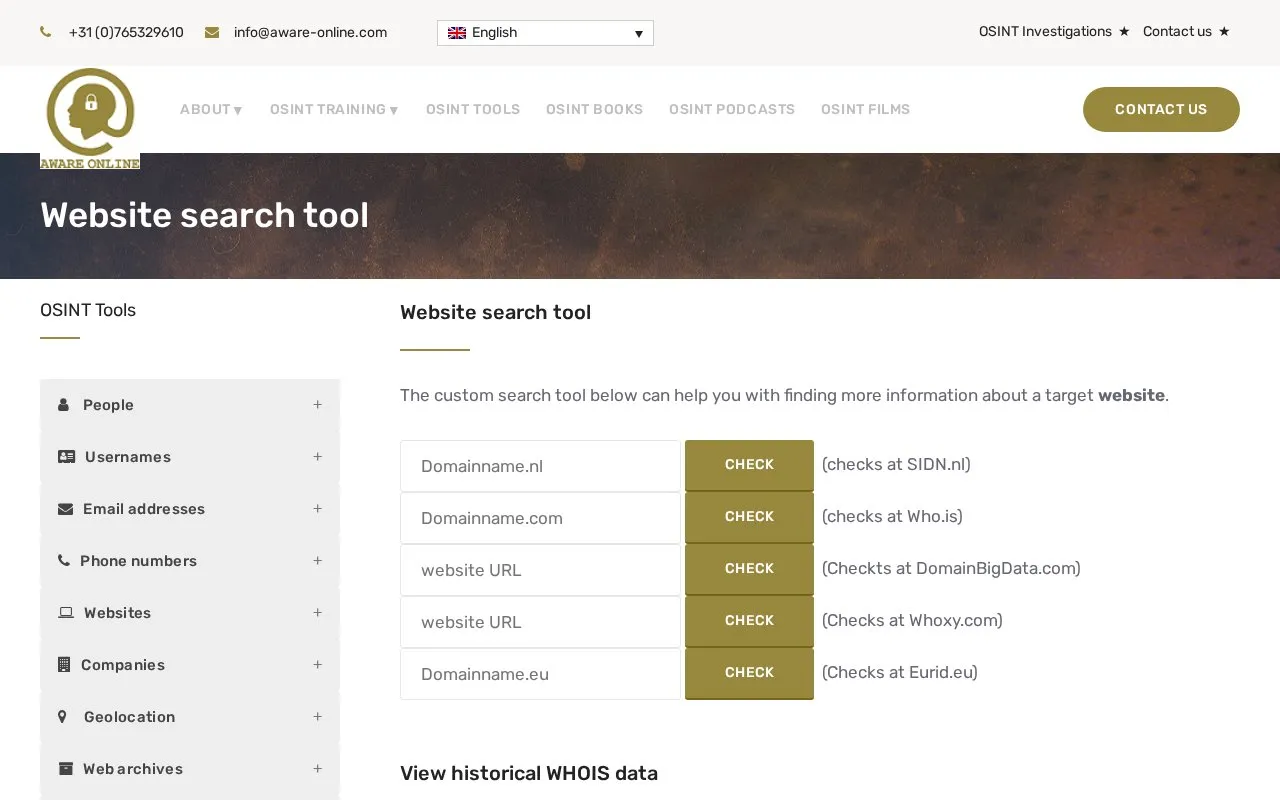Image resolution: width=1280 pixels, height=800 pixels.
Task: Open the English language dropdown
Action: click(x=545, y=33)
